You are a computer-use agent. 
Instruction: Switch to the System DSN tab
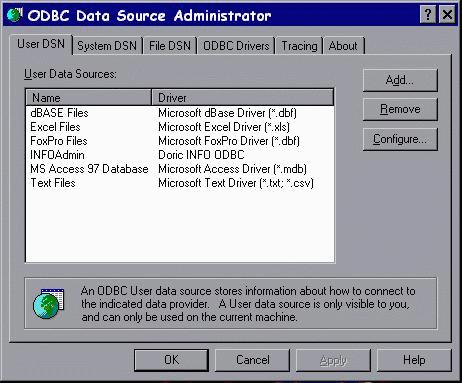[x=107, y=46]
